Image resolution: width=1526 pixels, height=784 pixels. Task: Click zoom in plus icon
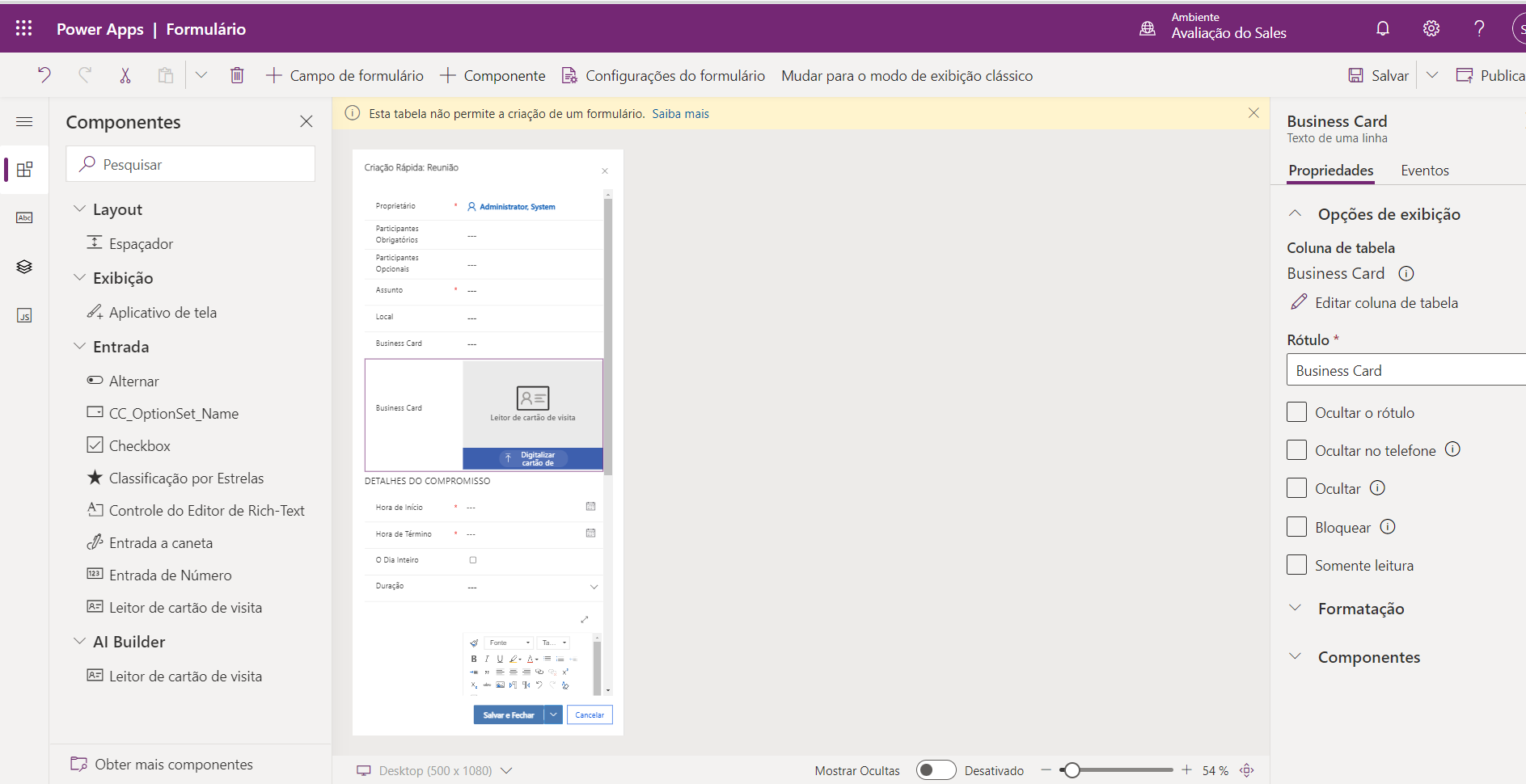pos(1186,770)
